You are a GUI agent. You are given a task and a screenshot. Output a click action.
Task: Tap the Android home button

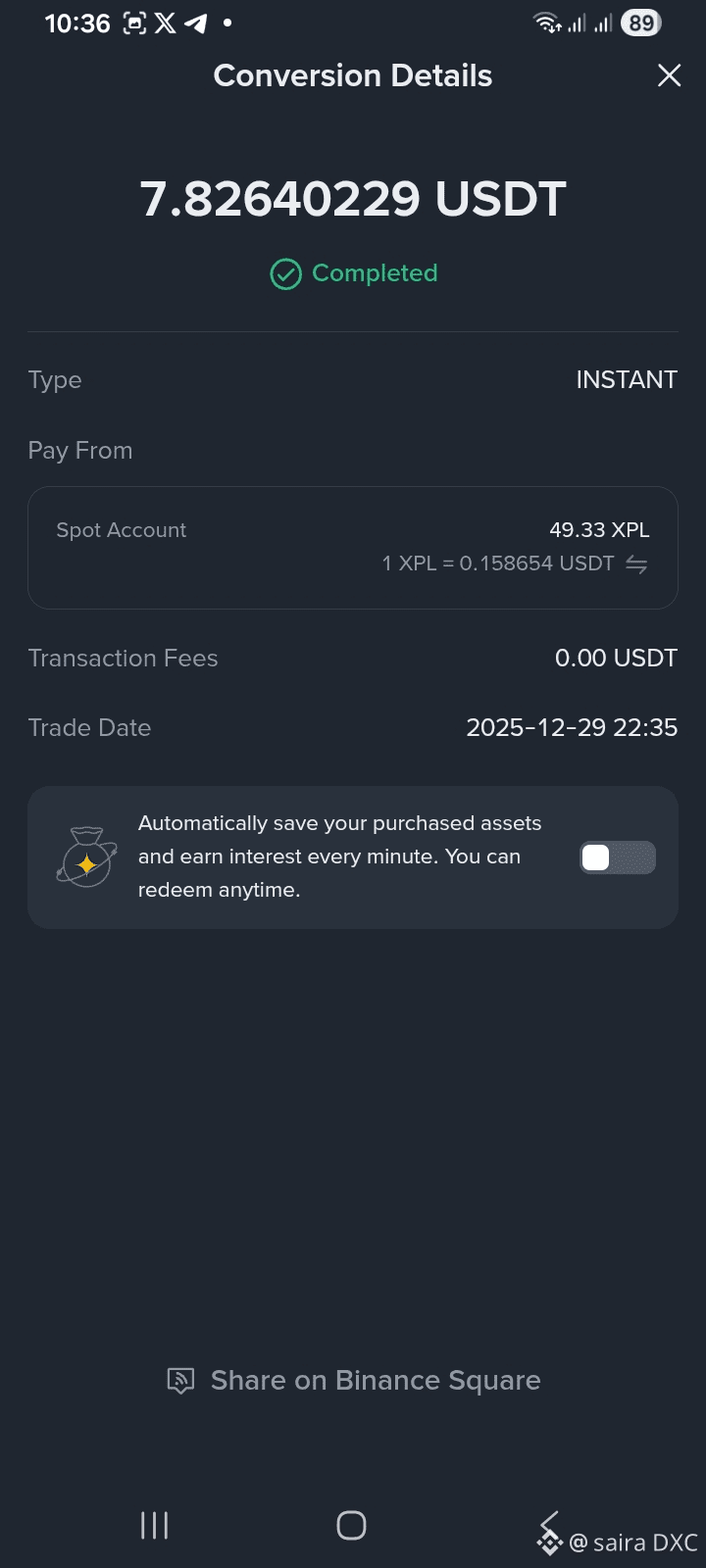pos(351,1525)
